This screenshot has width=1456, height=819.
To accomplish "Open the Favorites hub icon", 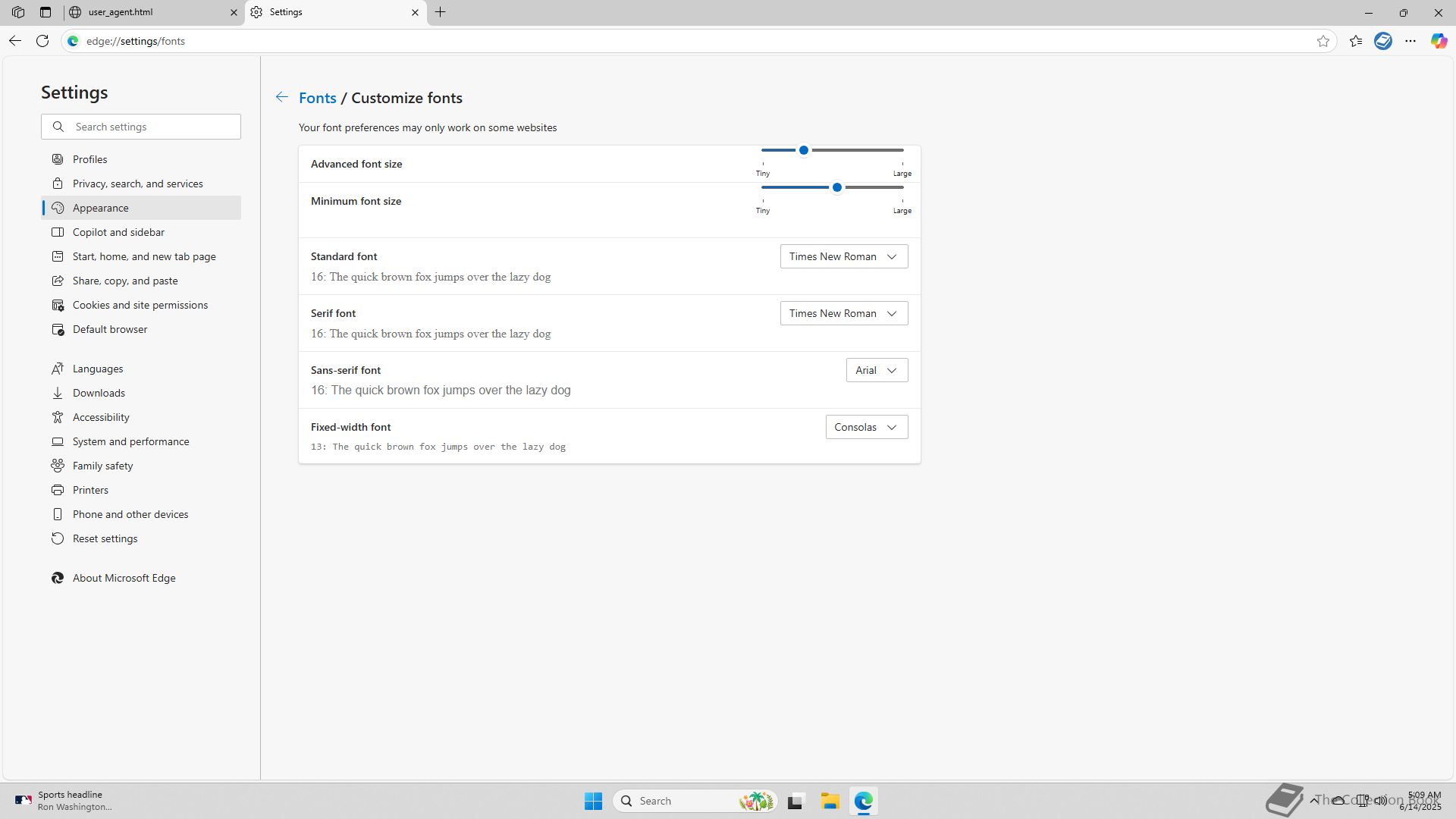I will tap(1356, 41).
